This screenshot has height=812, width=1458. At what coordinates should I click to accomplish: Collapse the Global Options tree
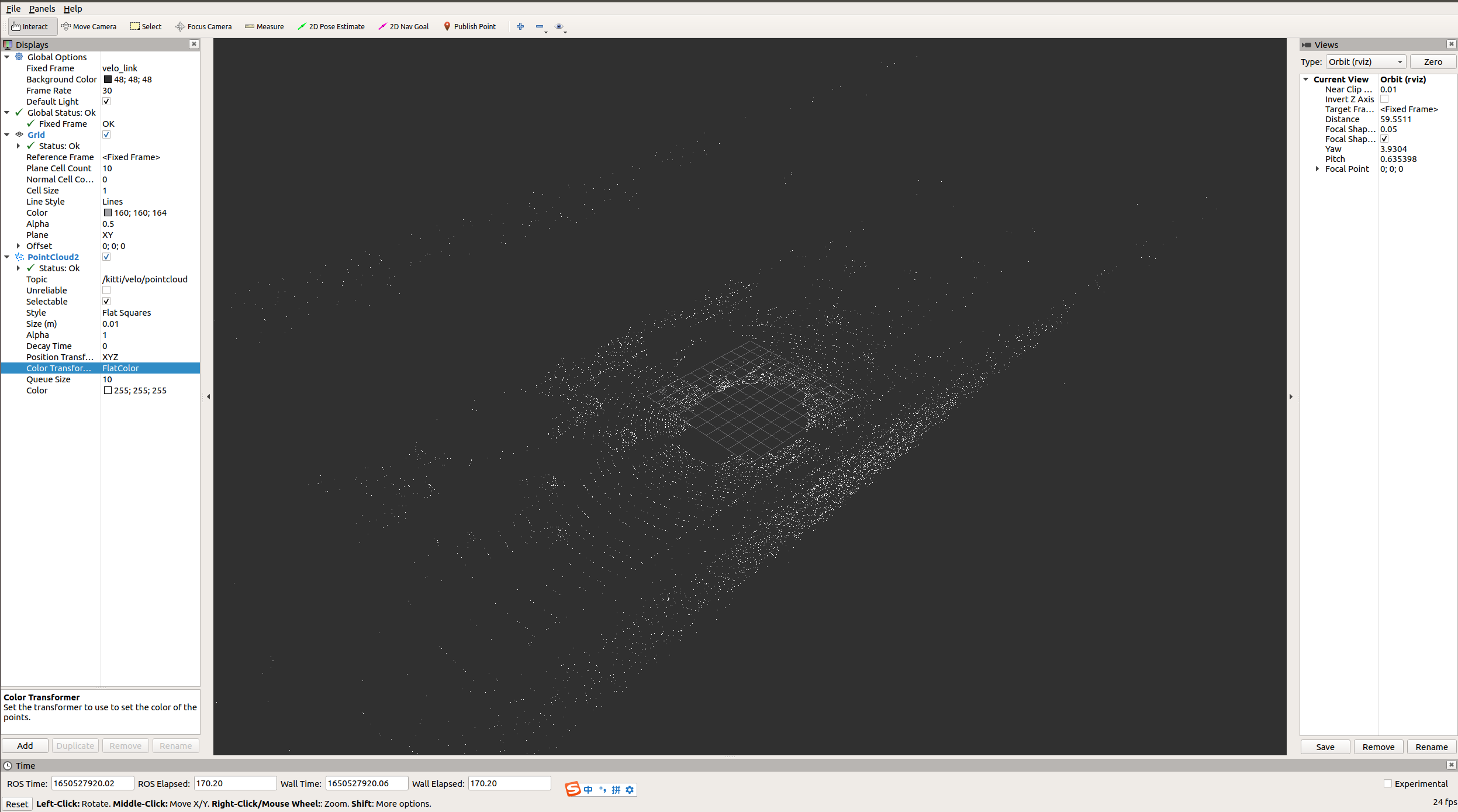click(x=7, y=57)
